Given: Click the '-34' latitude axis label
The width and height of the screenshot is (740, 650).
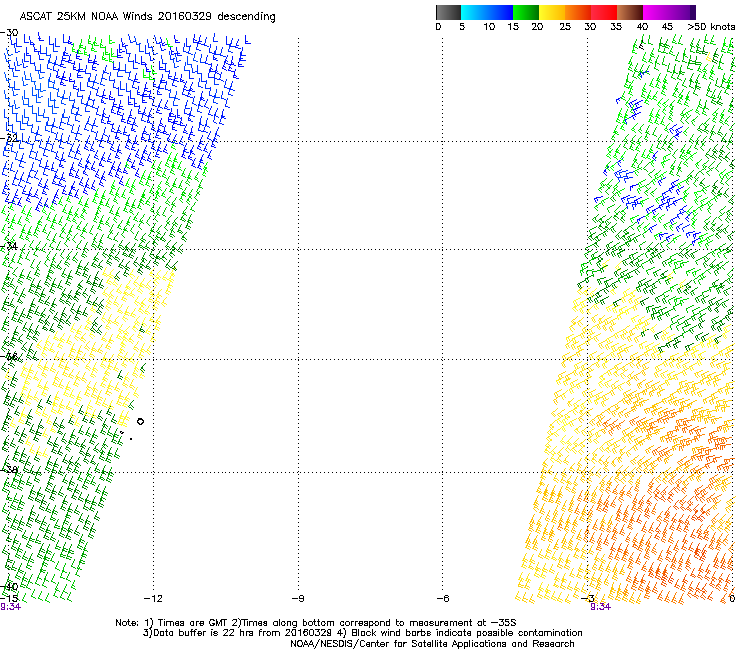Looking at the screenshot, I should click(9, 246).
